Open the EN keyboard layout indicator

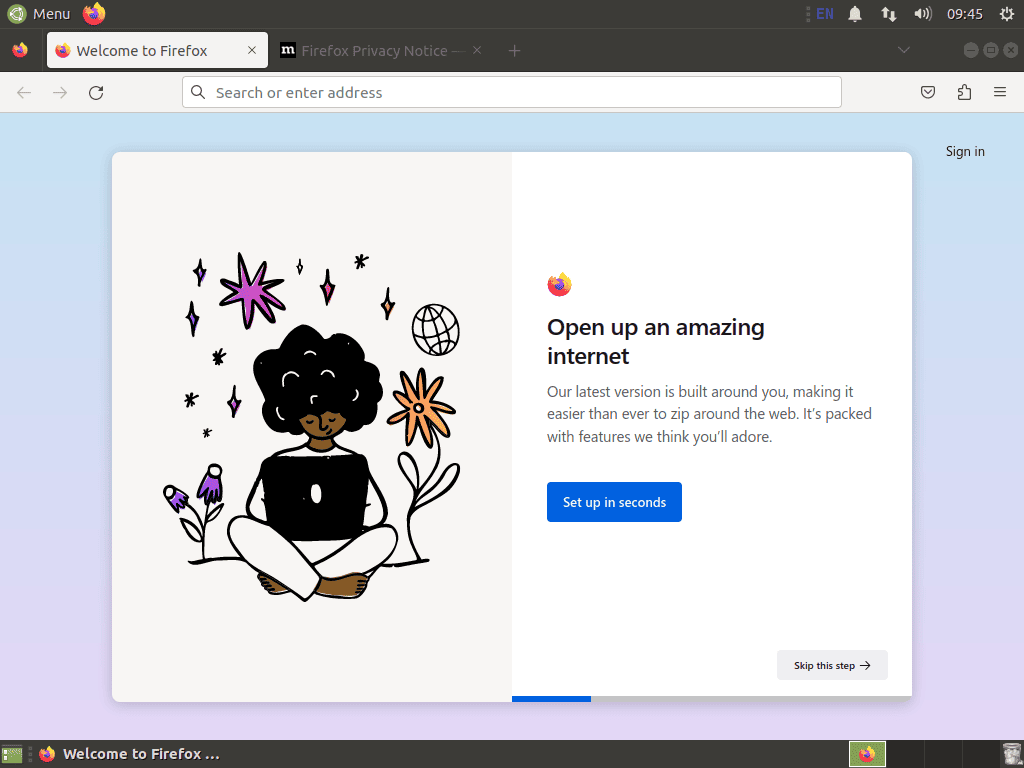coord(824,14)
